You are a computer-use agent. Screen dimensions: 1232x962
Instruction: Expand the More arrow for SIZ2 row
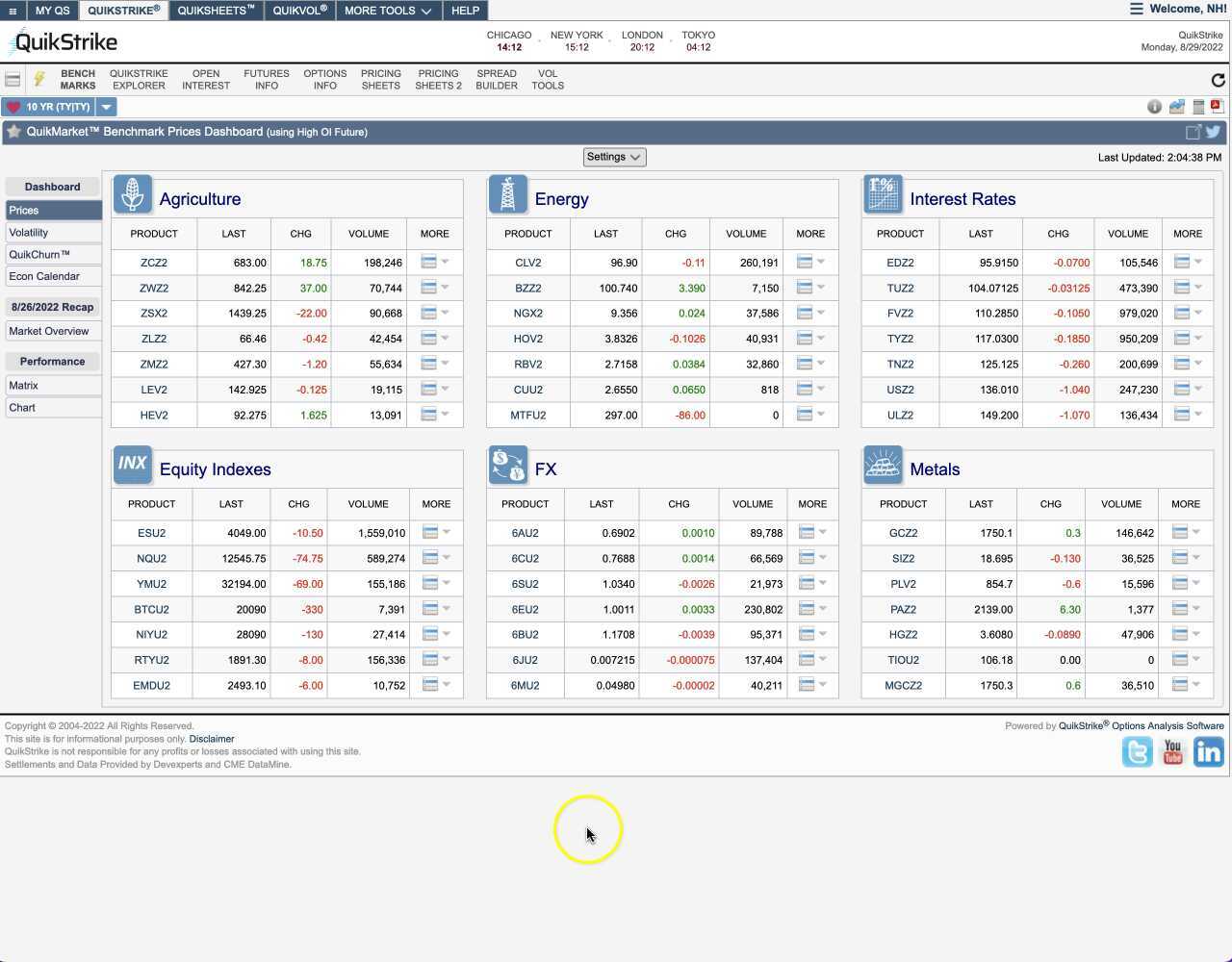[1195, 557]
